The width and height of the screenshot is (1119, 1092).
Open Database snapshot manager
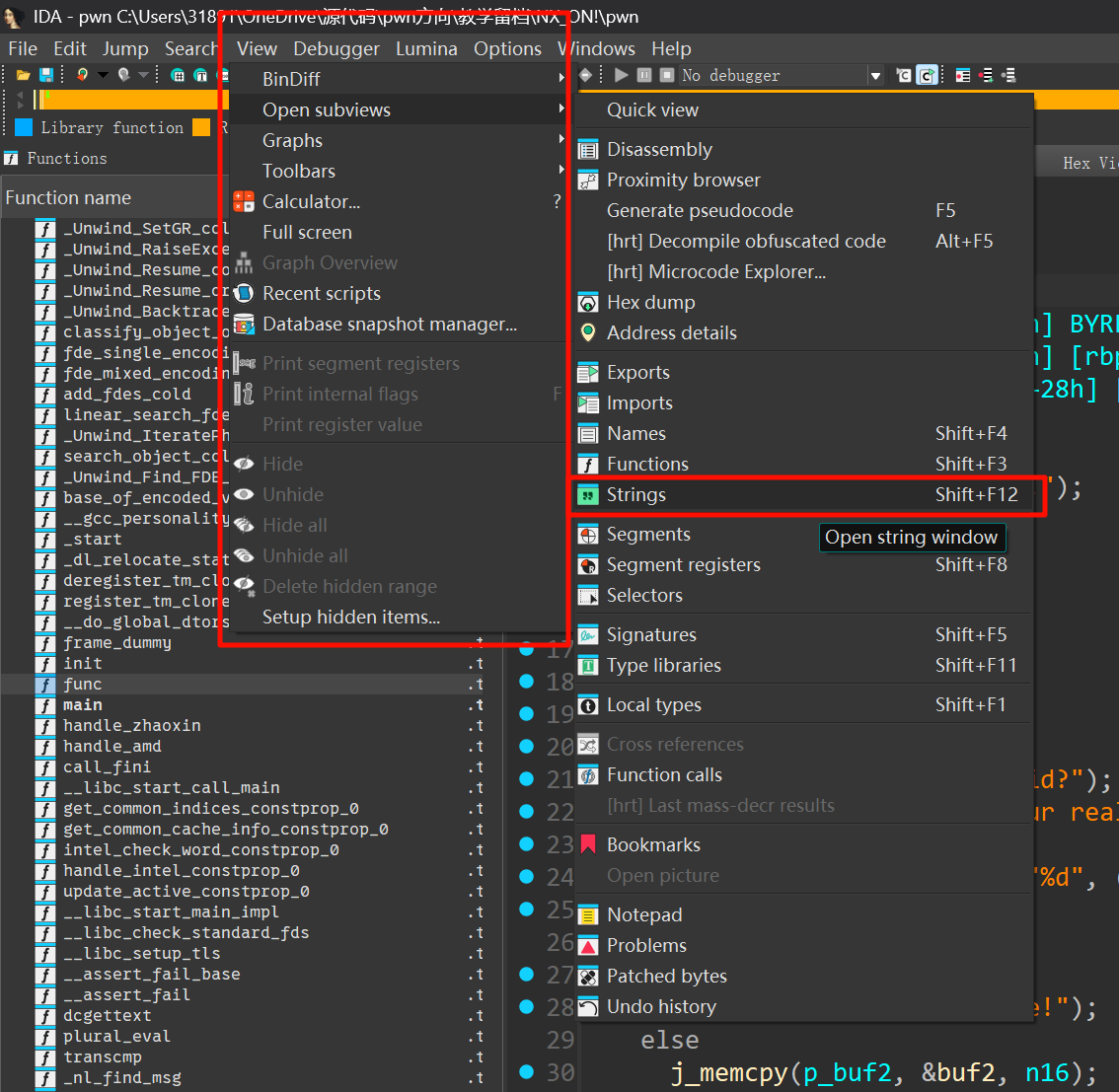399,324
